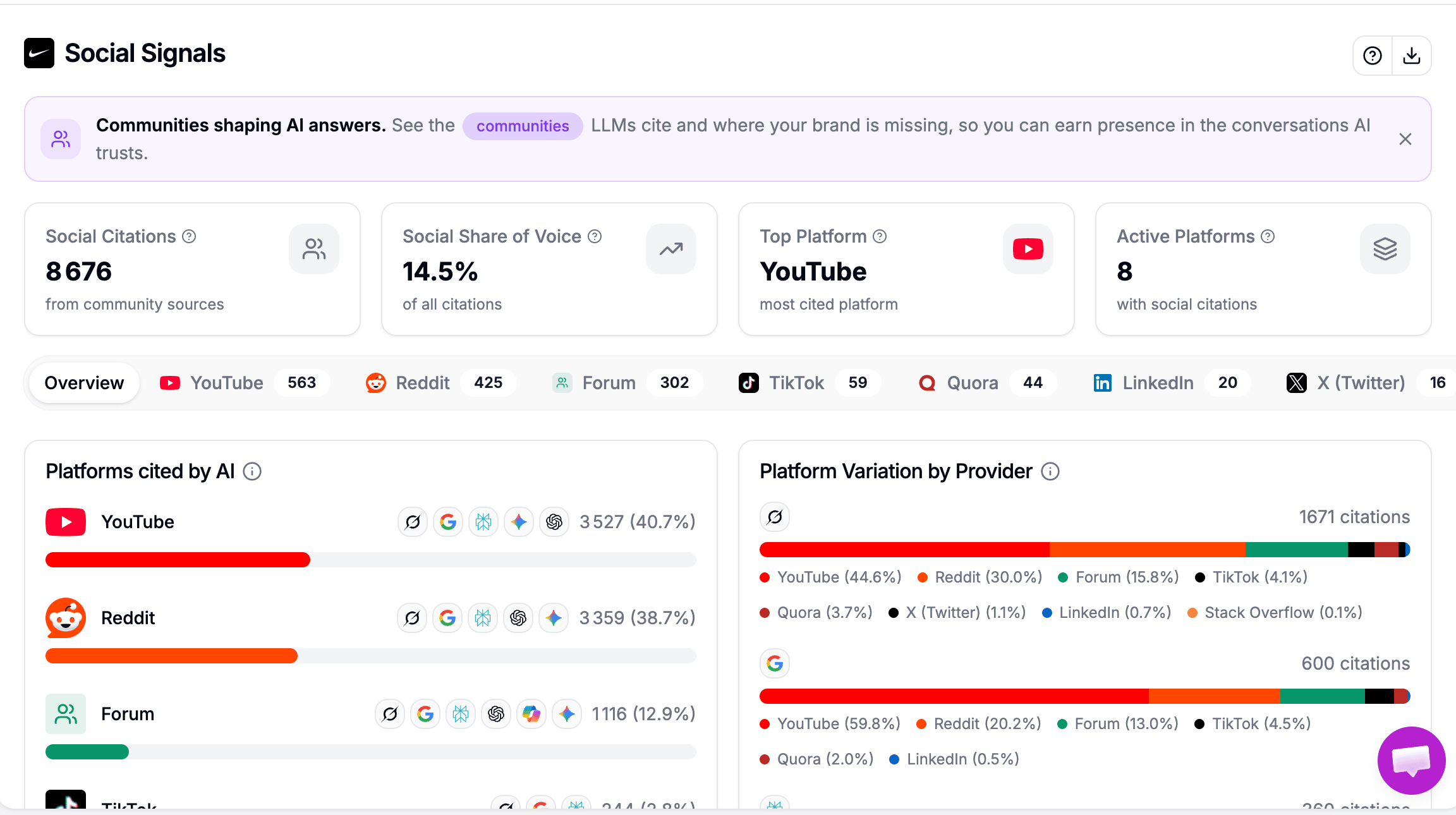Viewport: 1456px width, 815px height.
Task: Switch to the Forum tab
Action: (626, 383)
